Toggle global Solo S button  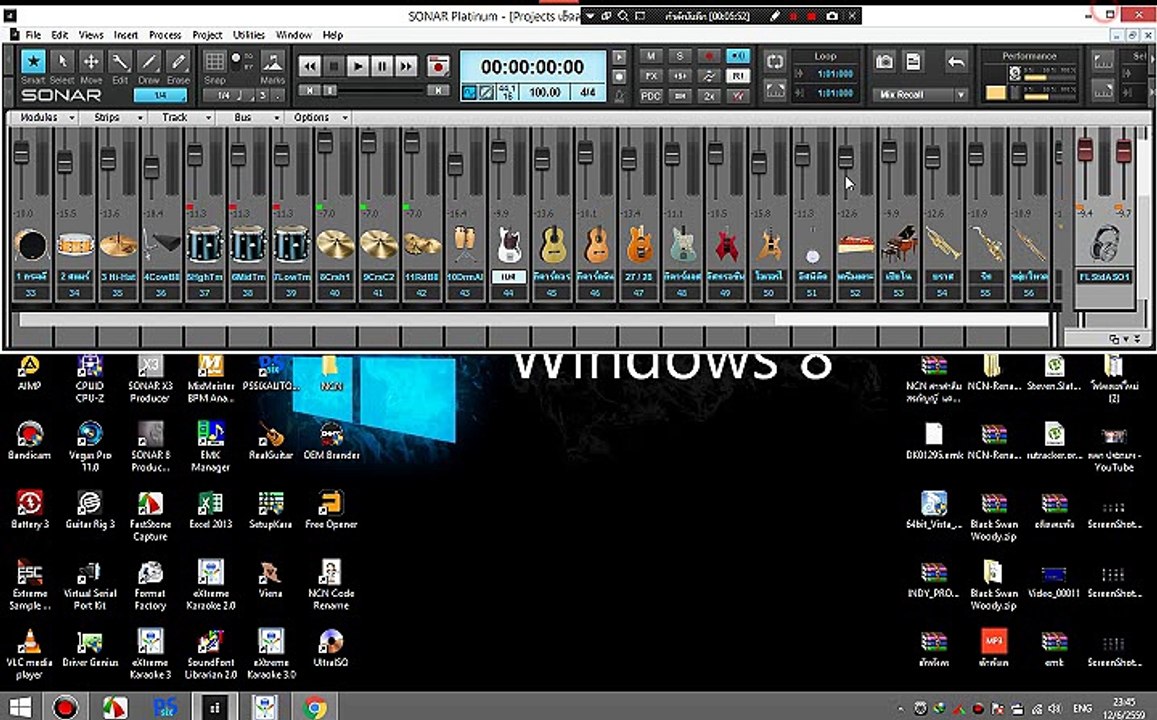[679, 56]
